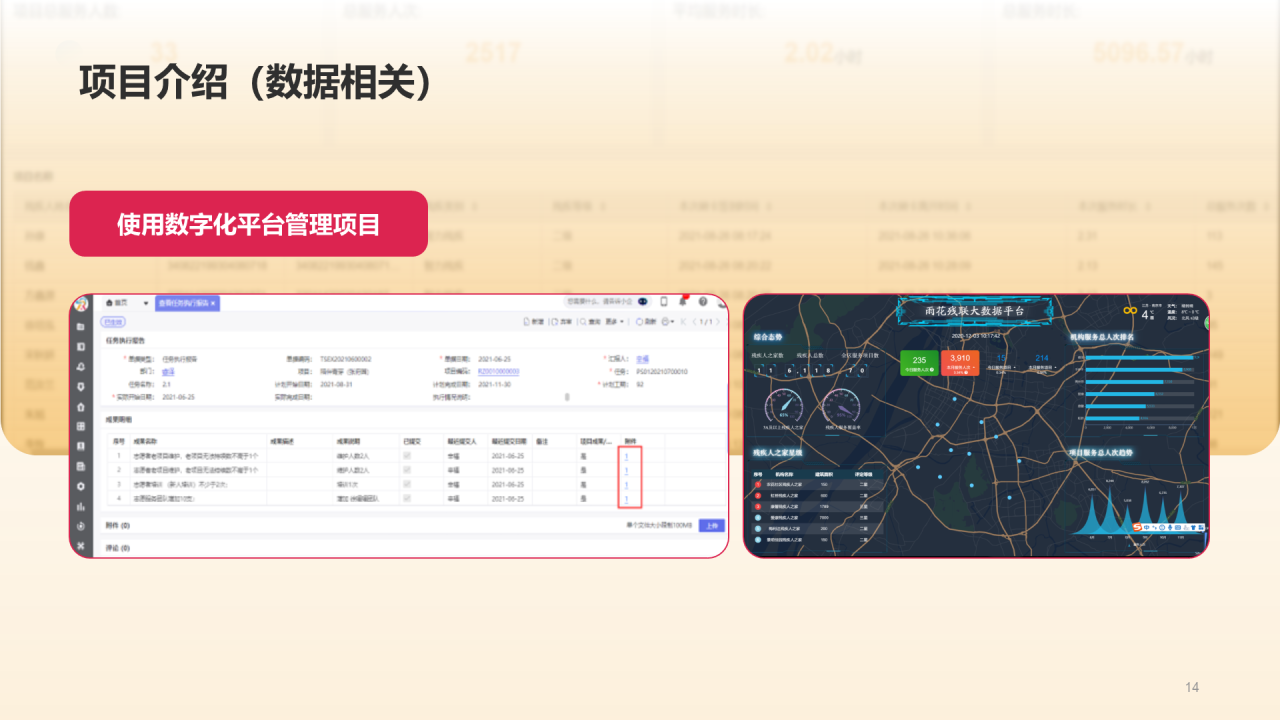Viewport: 1280px width, 720px height.
Task: Click the help question-mark icon in top bar
Action: pyautogui.click(x=703, y=301)
